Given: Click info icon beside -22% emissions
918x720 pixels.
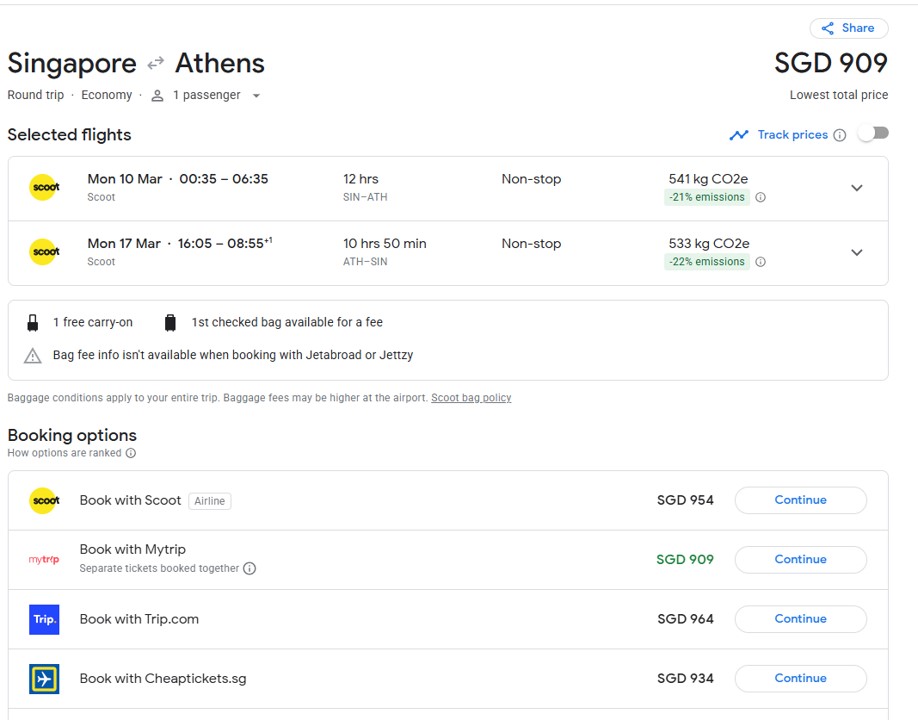Looking at the screenshot, I should (760, 262).
